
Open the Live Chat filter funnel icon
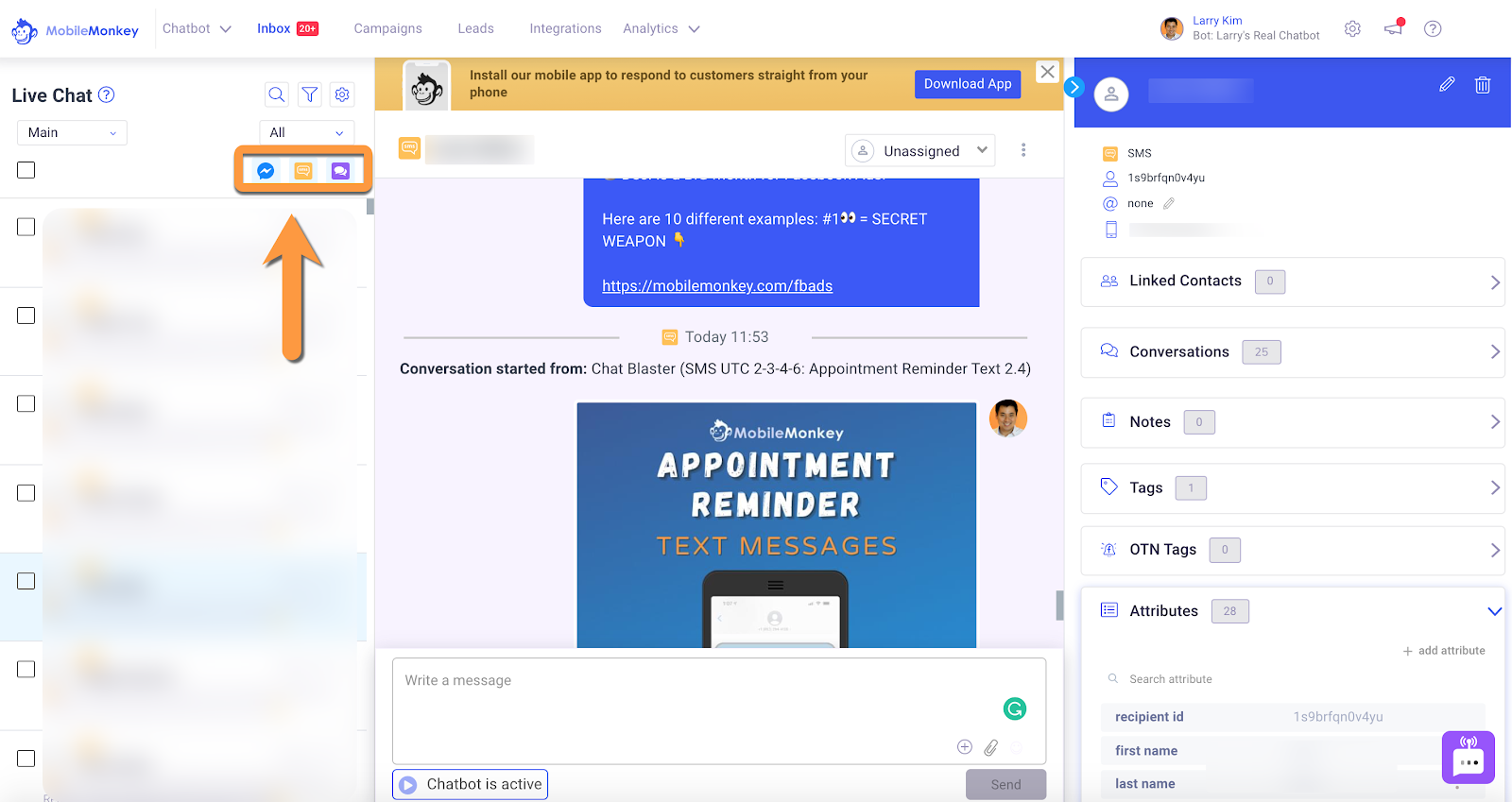click(x=309, y=94)
